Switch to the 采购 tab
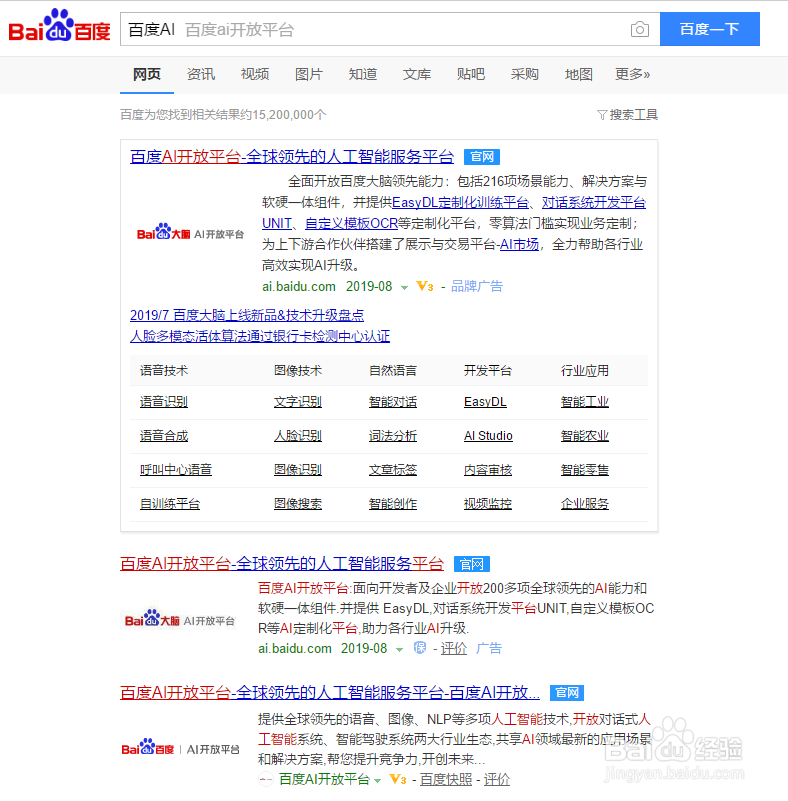This screenshot has width=788, height=801. coord(524,75)
